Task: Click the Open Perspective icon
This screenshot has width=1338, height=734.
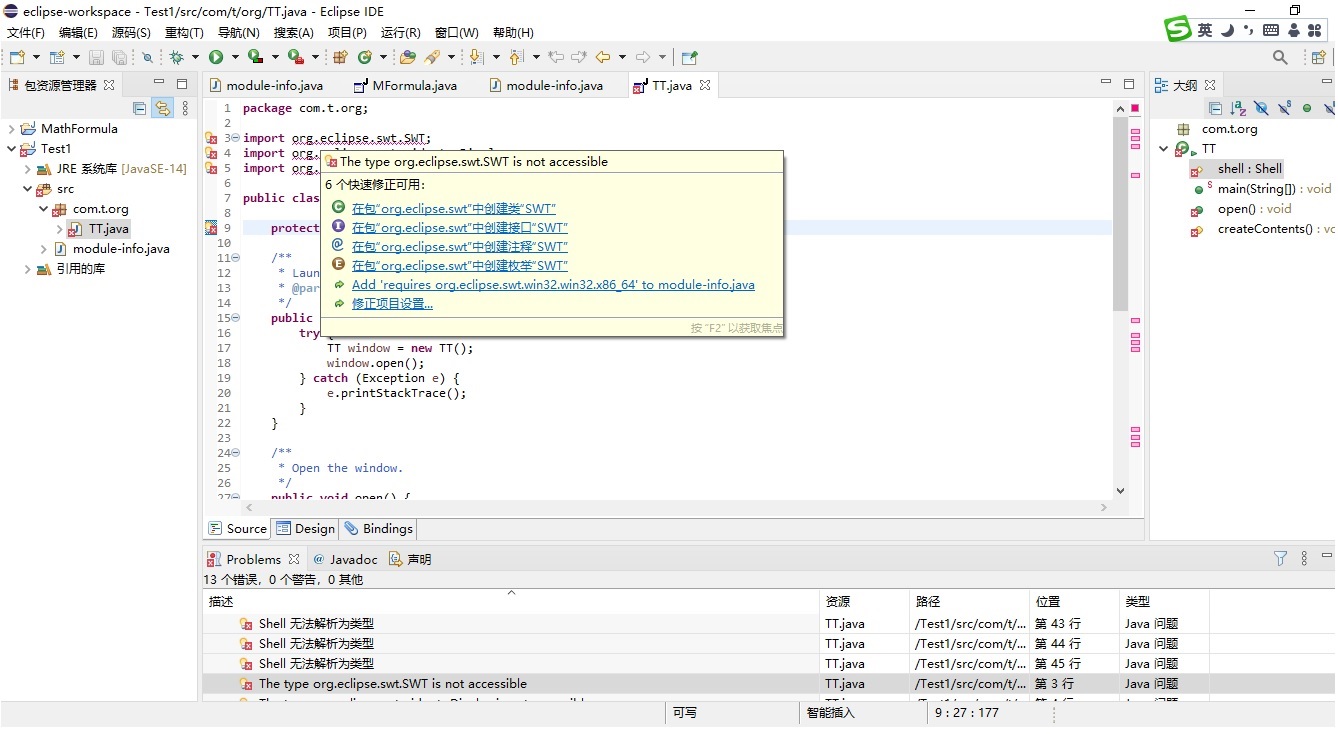Action: 1318,57
